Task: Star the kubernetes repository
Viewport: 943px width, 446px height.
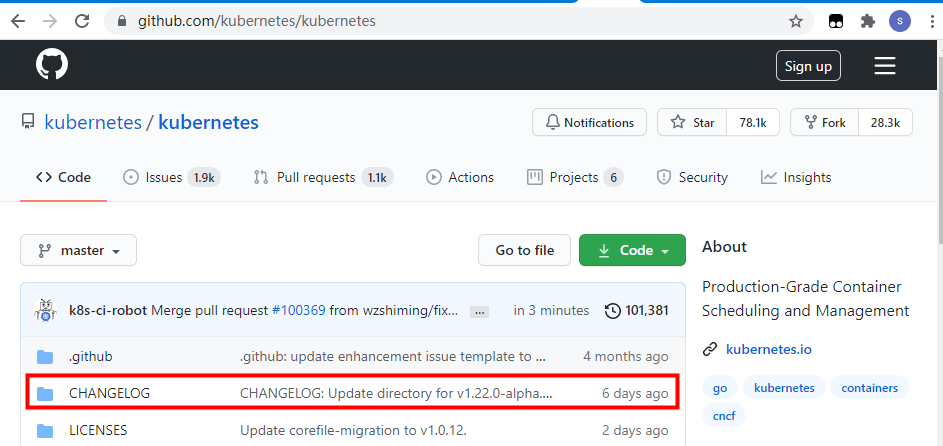Action: tap(692, 123)
